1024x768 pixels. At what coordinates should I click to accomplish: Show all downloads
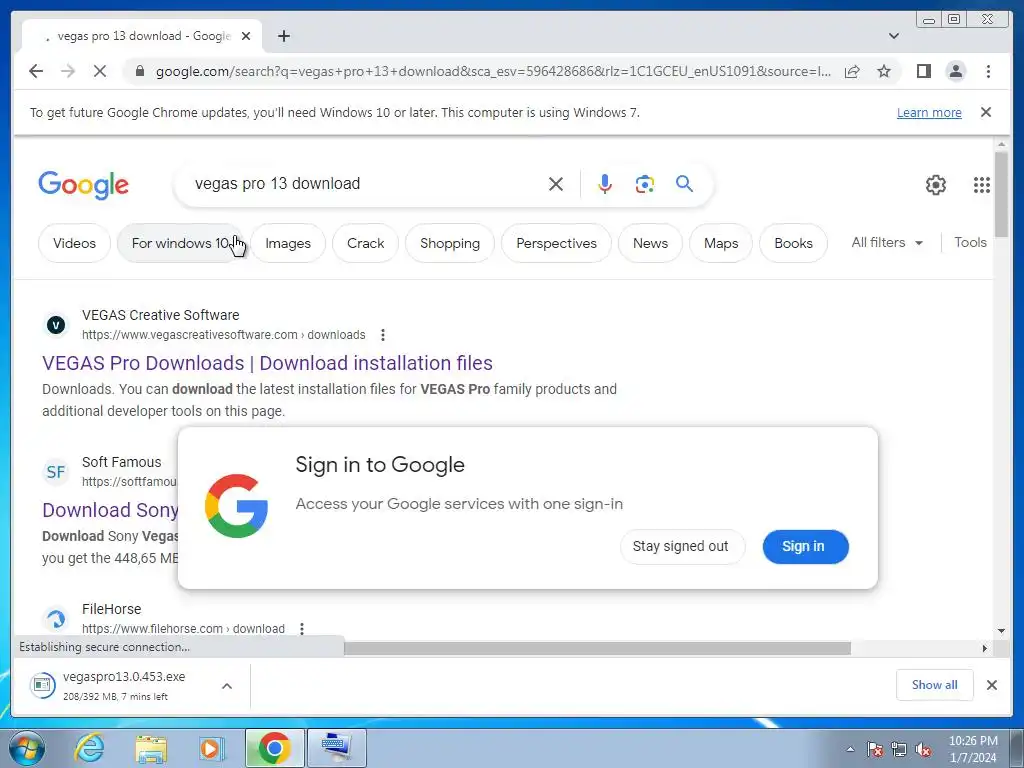935,684
